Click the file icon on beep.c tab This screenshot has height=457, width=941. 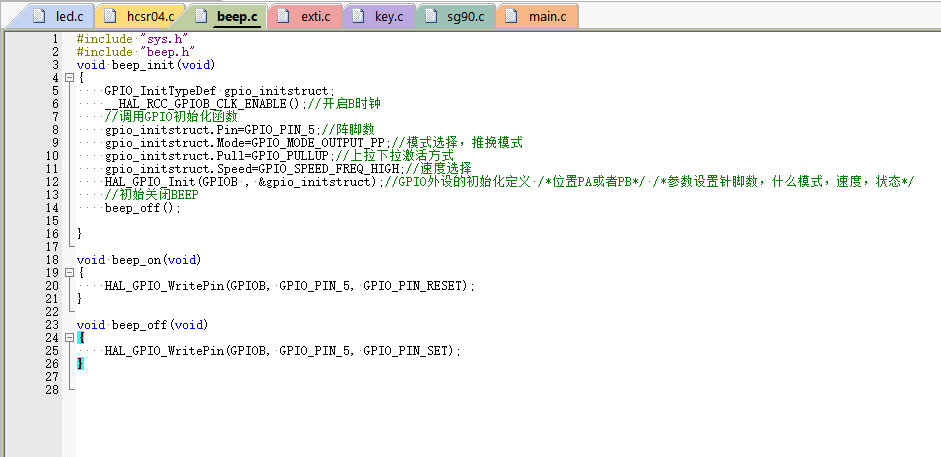(x=201, y=16)
